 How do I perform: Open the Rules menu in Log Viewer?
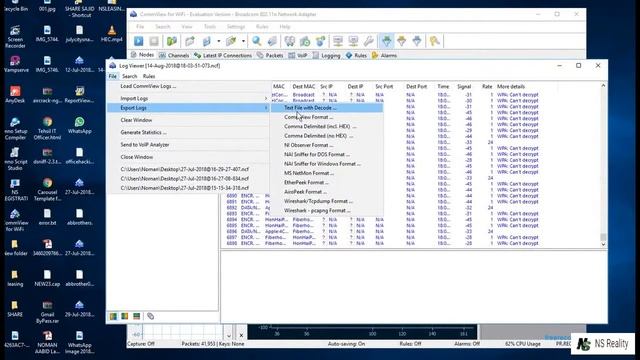click(149, 76)
